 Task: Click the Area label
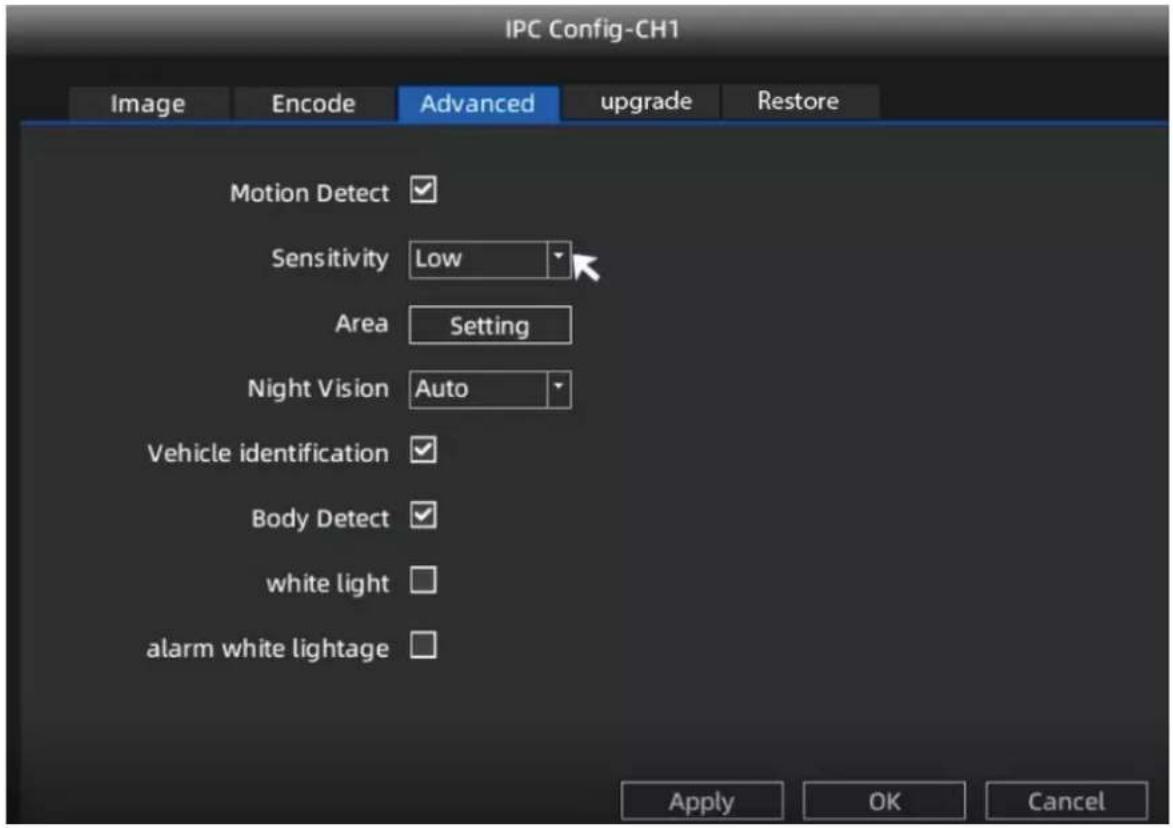(362, 324)
